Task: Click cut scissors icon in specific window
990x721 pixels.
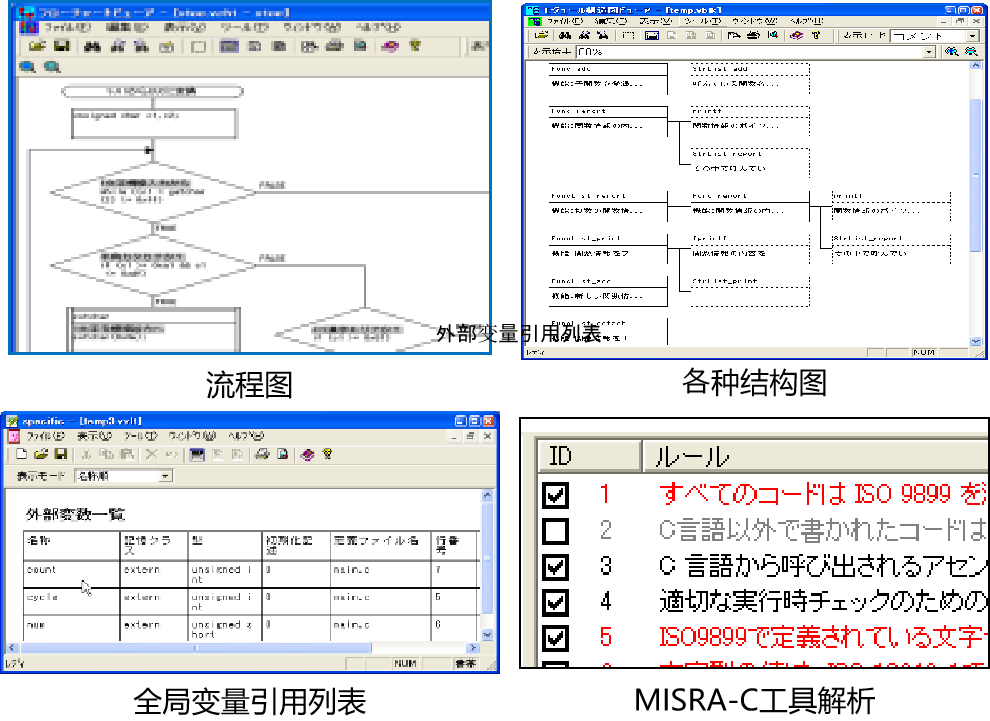Action: coord(86,454)
